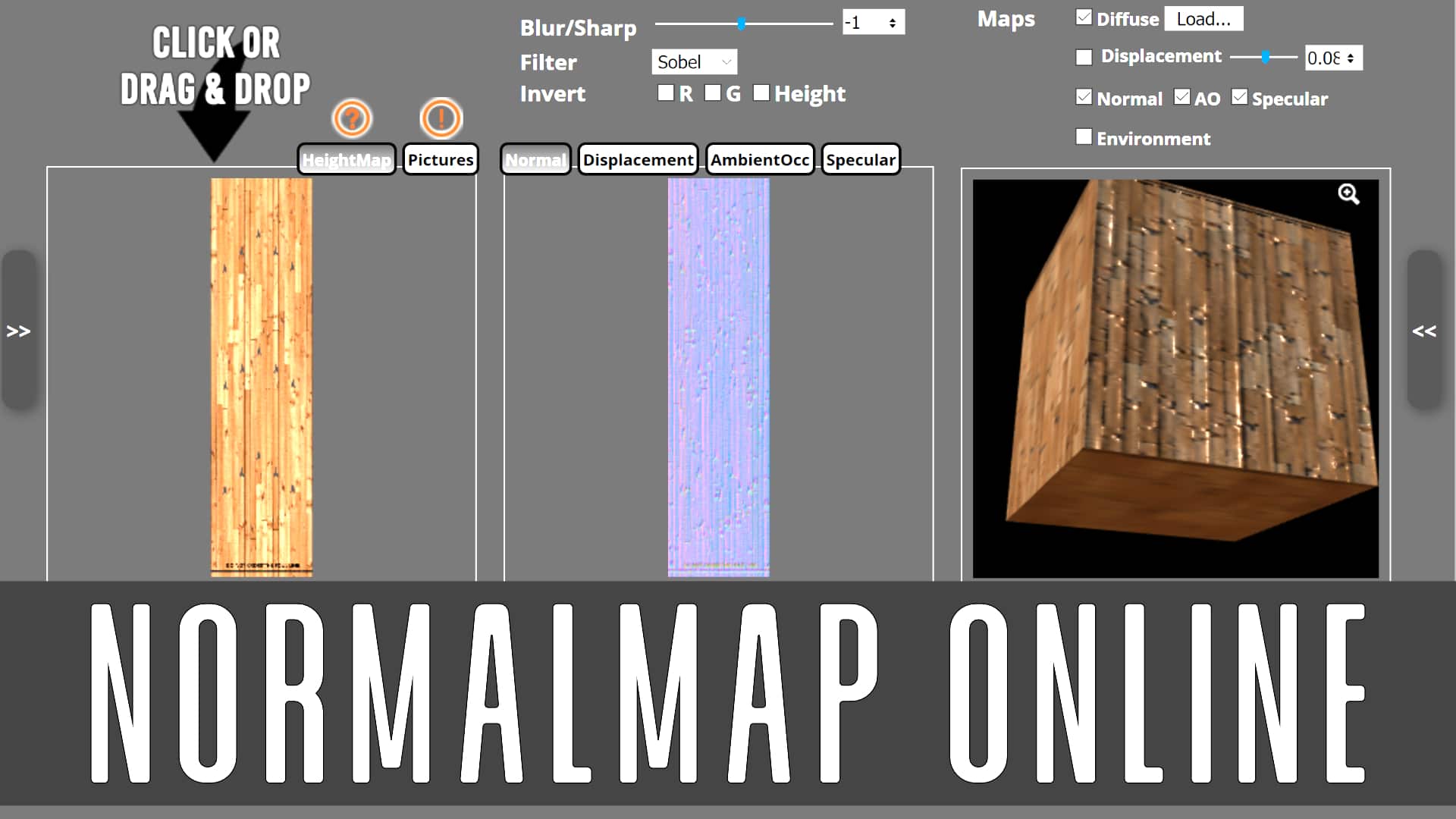
Task: Click the Displacement value stepper arrows
Action: 1351,58
